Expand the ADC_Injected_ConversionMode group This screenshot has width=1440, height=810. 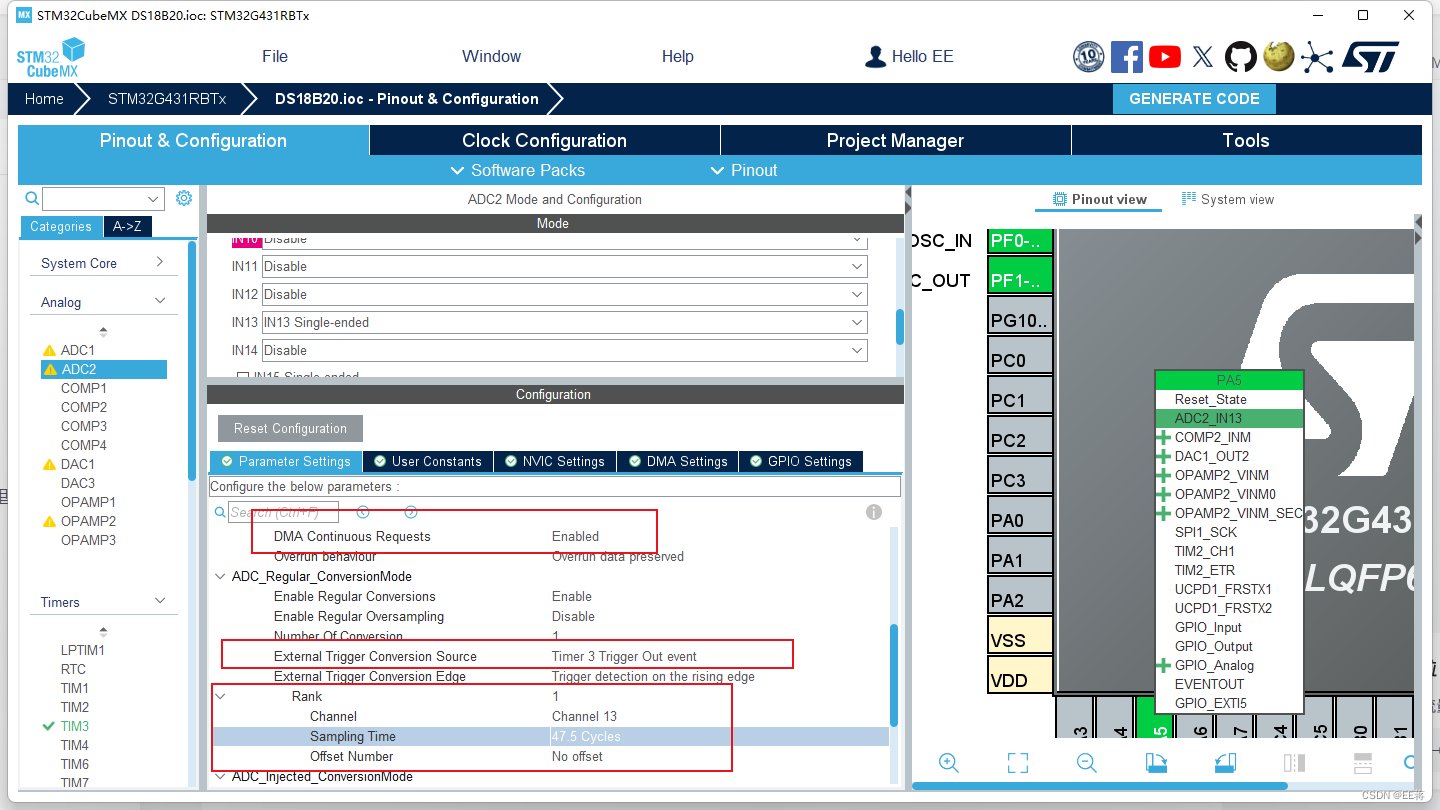(220, 777)
